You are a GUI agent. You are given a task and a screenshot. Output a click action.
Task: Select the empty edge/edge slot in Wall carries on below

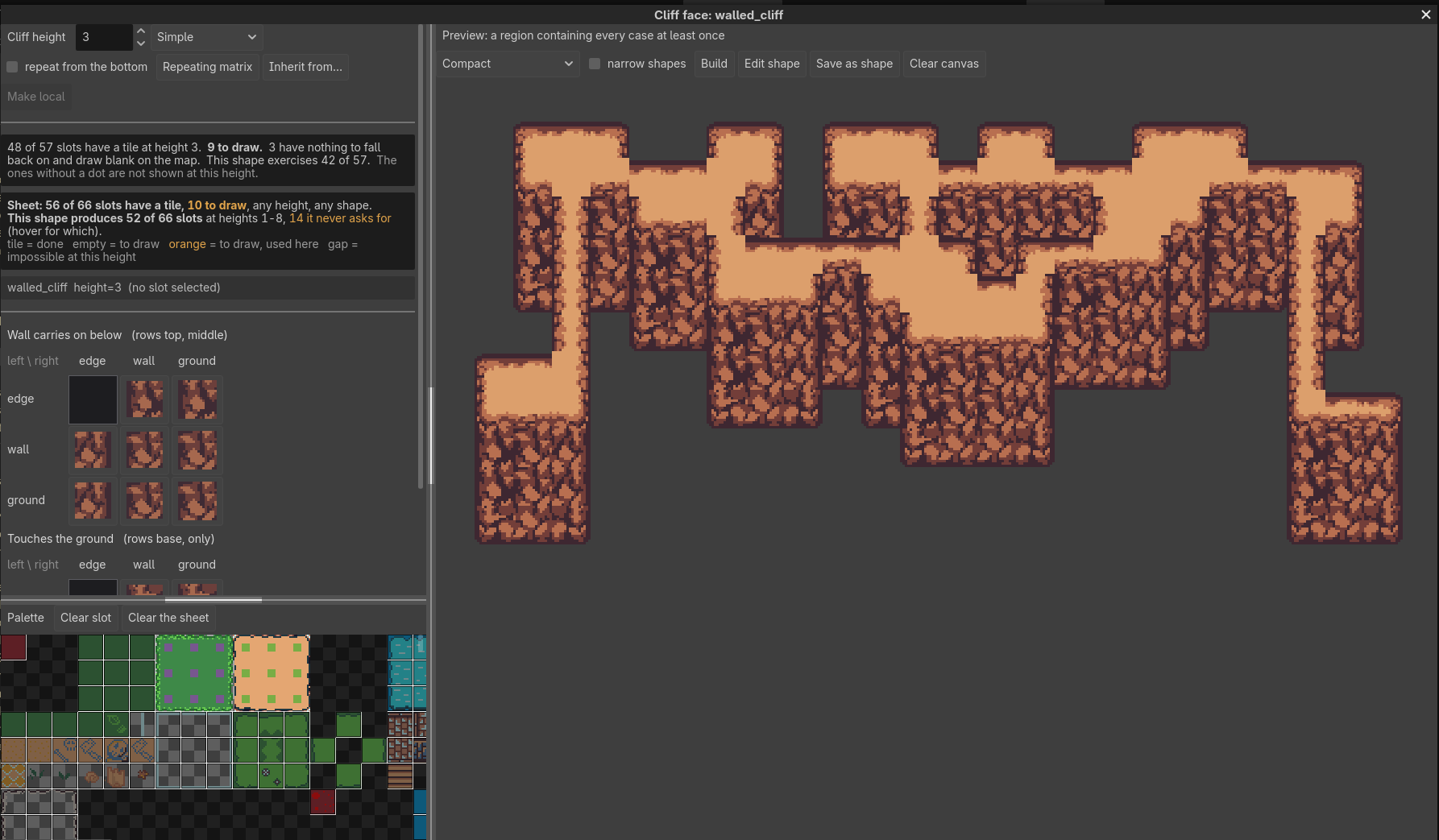pos(93,399)
